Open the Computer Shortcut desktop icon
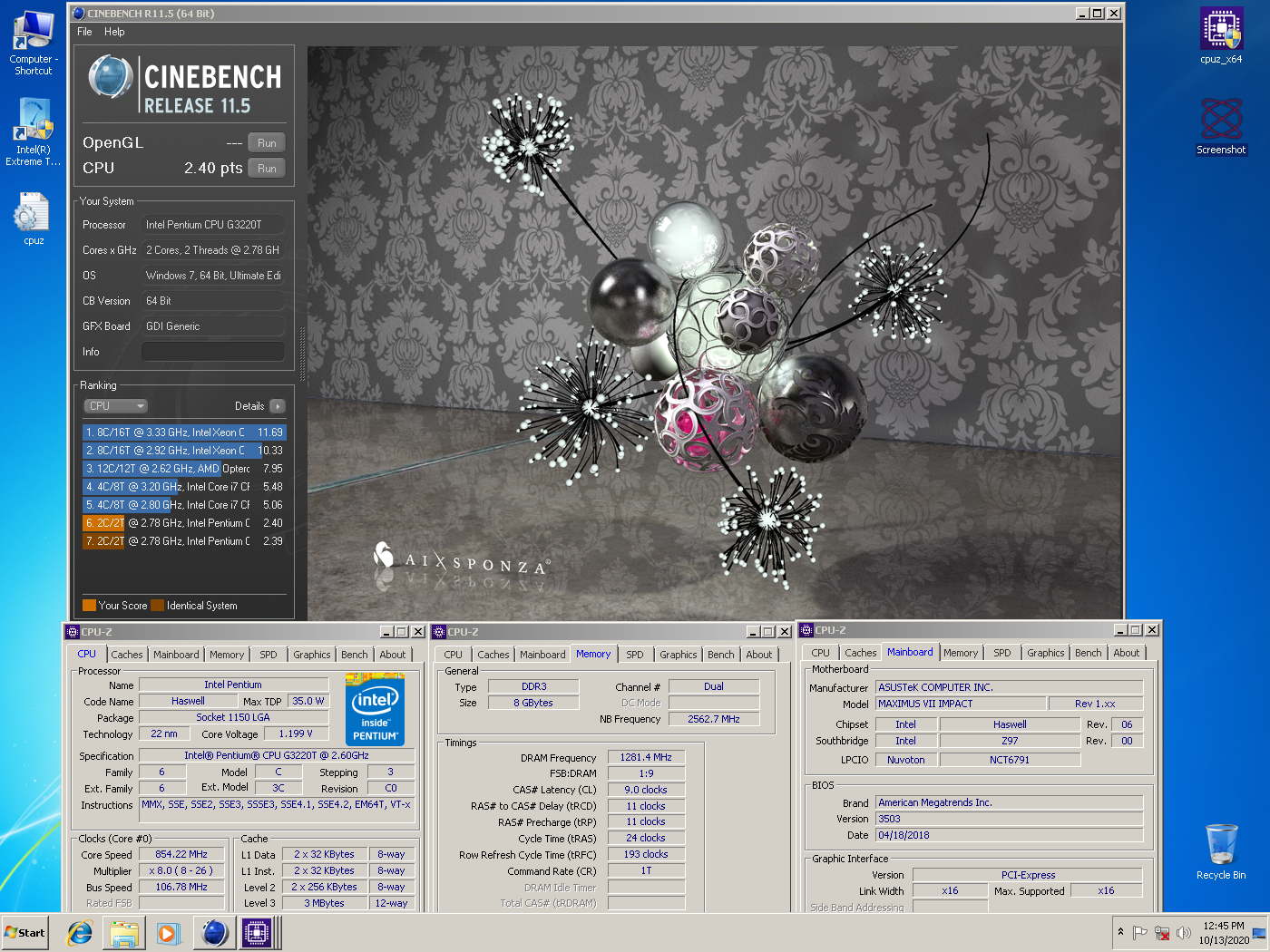 (x=33, y=43)
